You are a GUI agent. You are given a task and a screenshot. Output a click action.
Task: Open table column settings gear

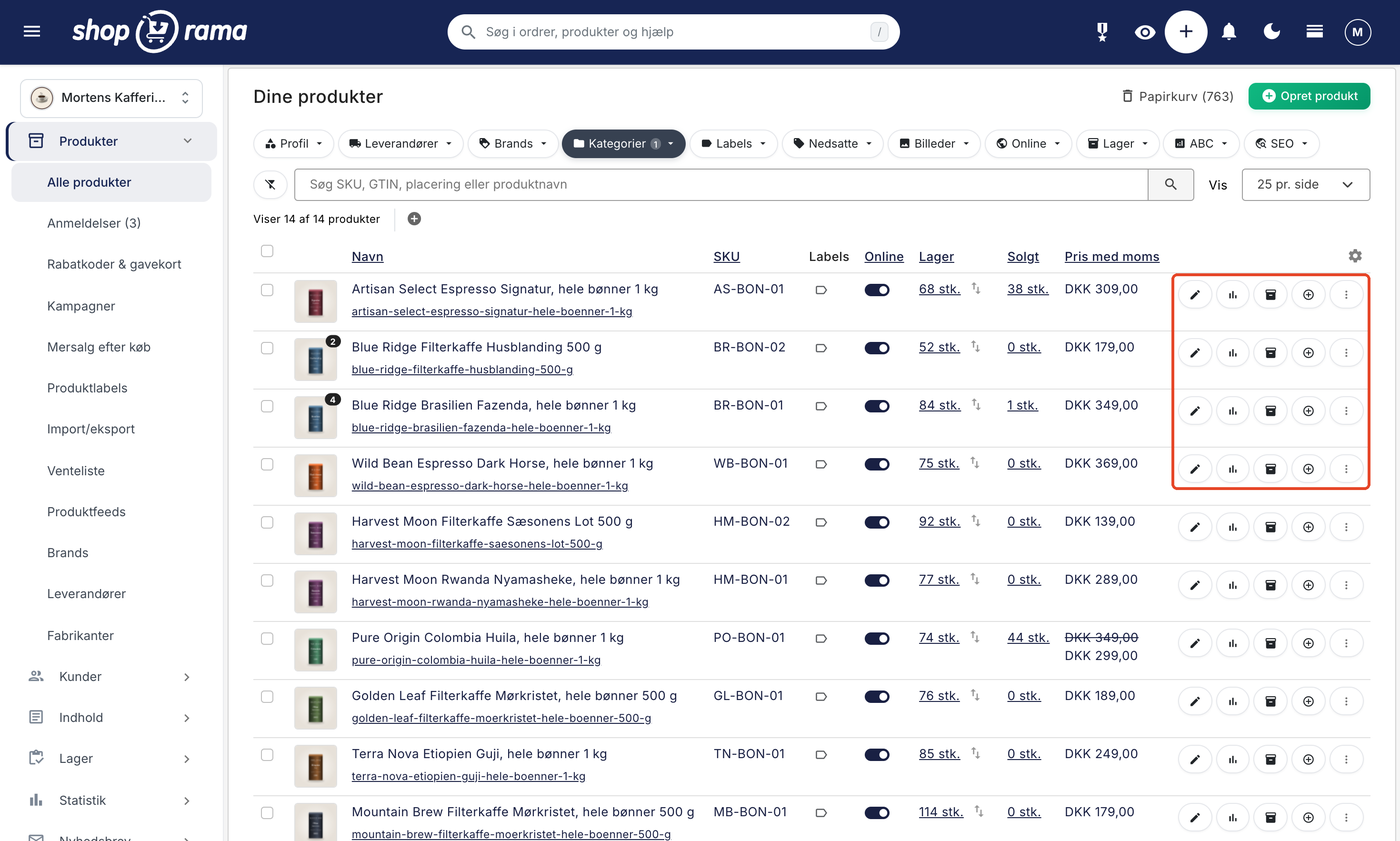click(x=1355, y=256)
